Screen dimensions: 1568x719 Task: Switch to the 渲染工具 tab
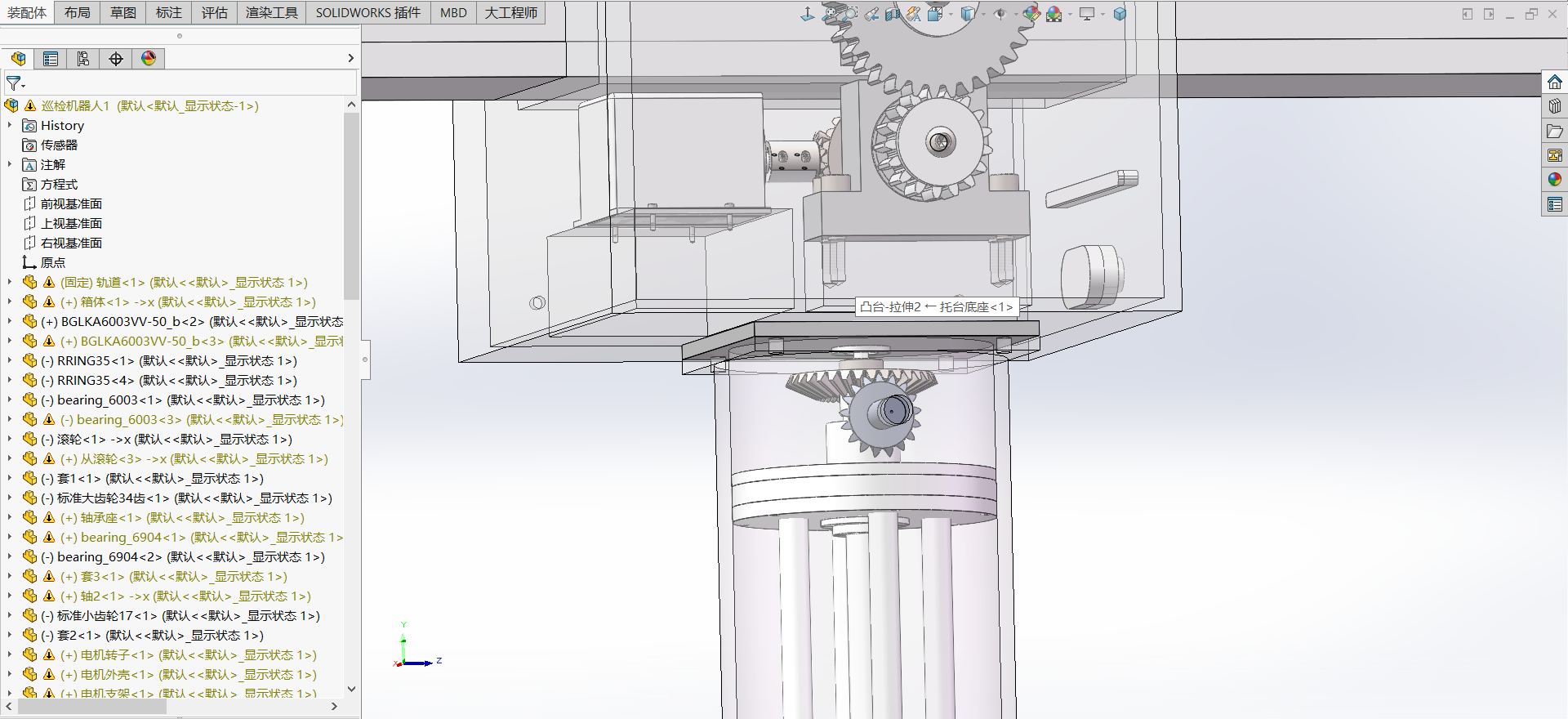[x=272, y=12]
